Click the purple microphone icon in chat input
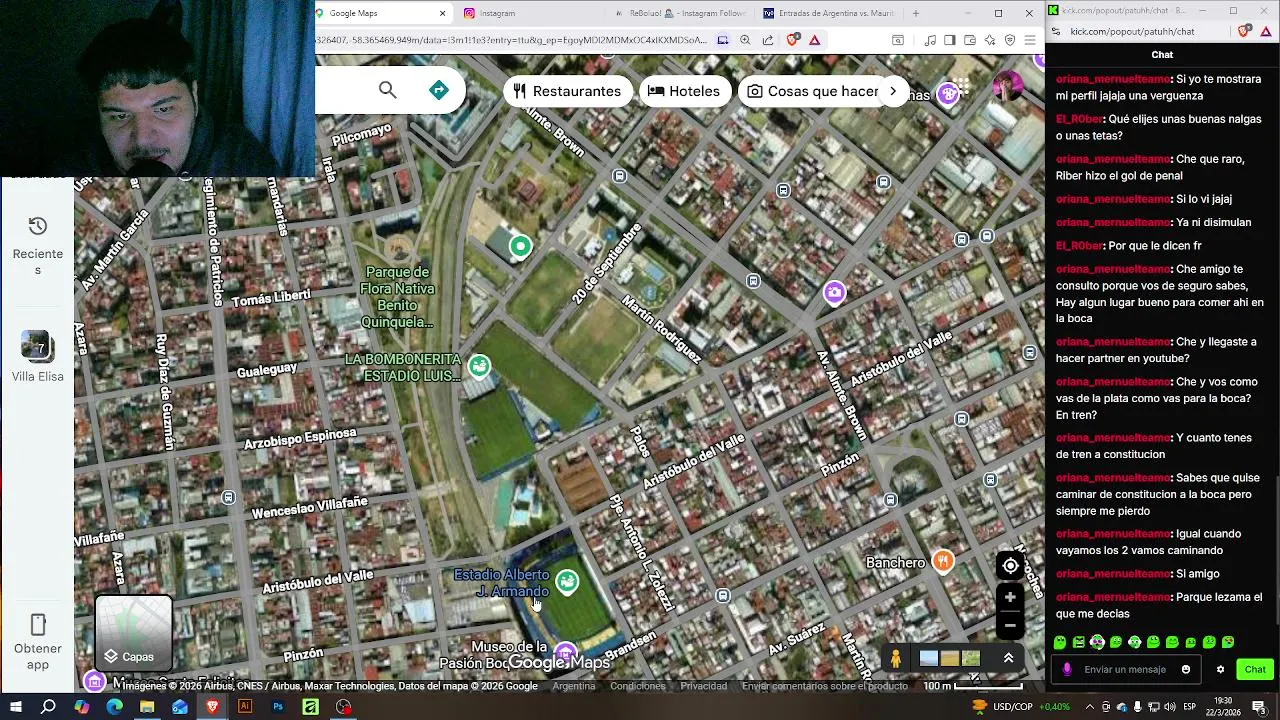 click(1067, 669)
